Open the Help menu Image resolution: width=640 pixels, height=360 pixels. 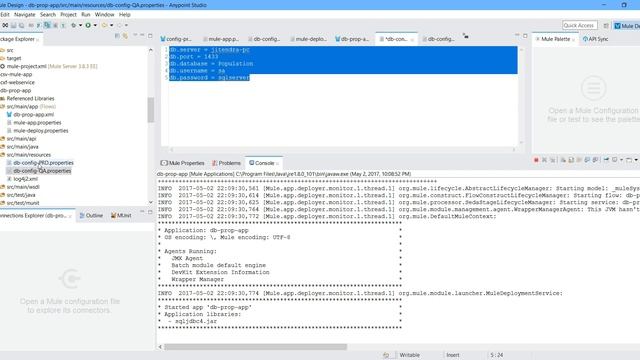tap(124, 15)
